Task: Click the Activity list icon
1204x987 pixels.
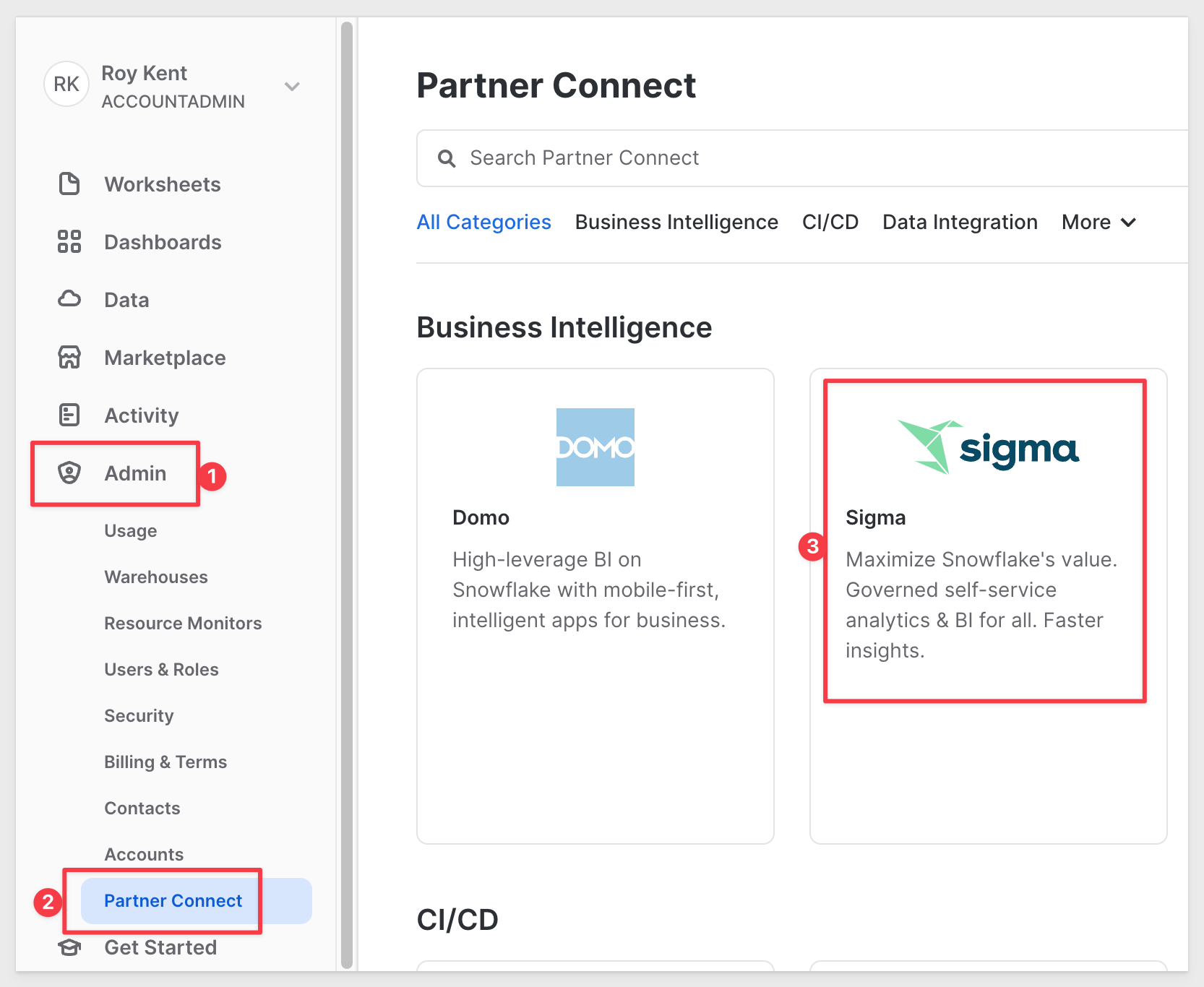Action: pos(69,415)
